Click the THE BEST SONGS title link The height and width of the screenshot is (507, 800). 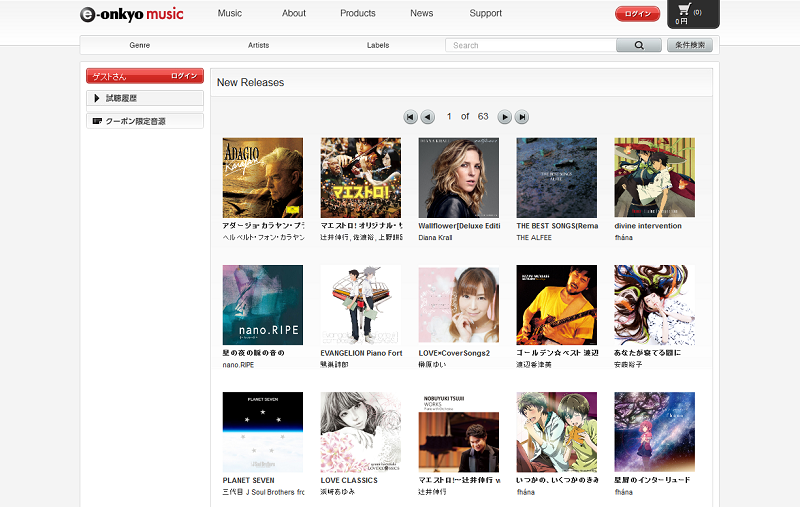click(557, 226)
